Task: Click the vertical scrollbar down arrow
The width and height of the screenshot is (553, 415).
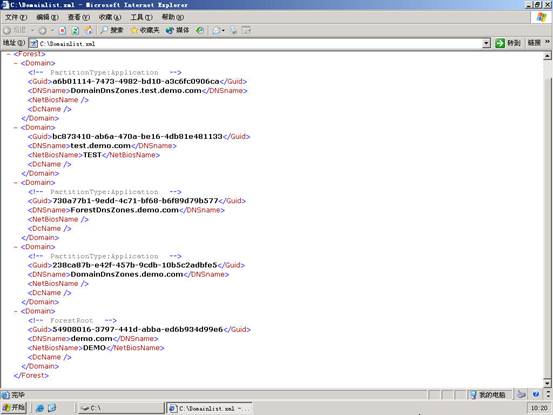Action: click(547, 383)
